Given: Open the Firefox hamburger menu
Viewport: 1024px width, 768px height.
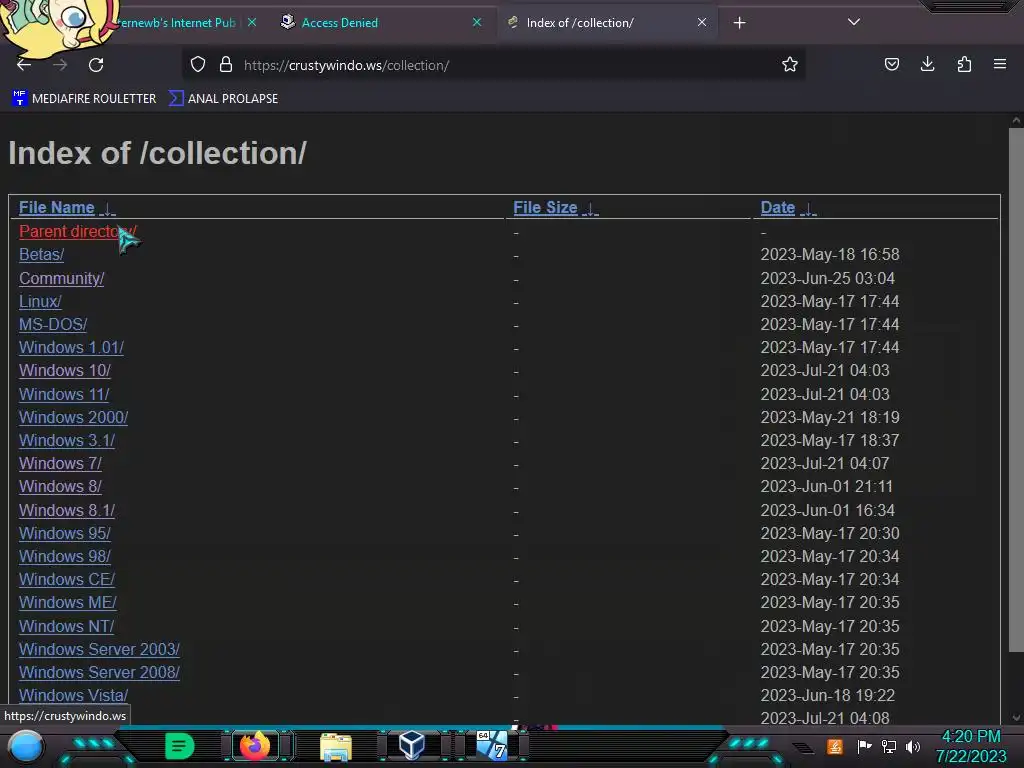Looking at the screenshot, I should (1000, 64).
